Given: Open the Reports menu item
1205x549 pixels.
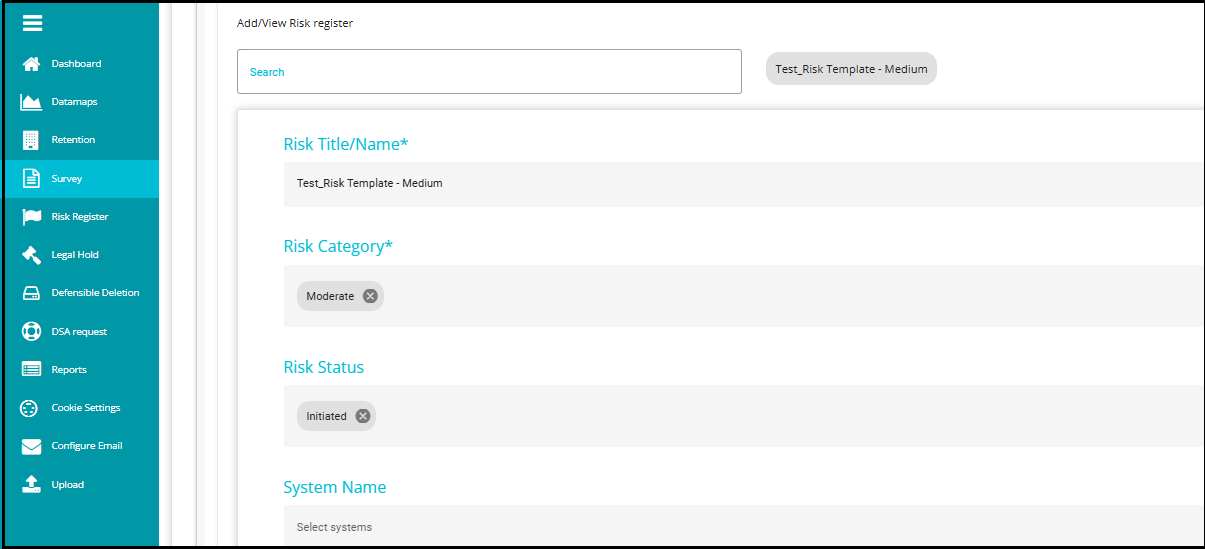Looking at the screenshot, I should (x=69, y=370).
